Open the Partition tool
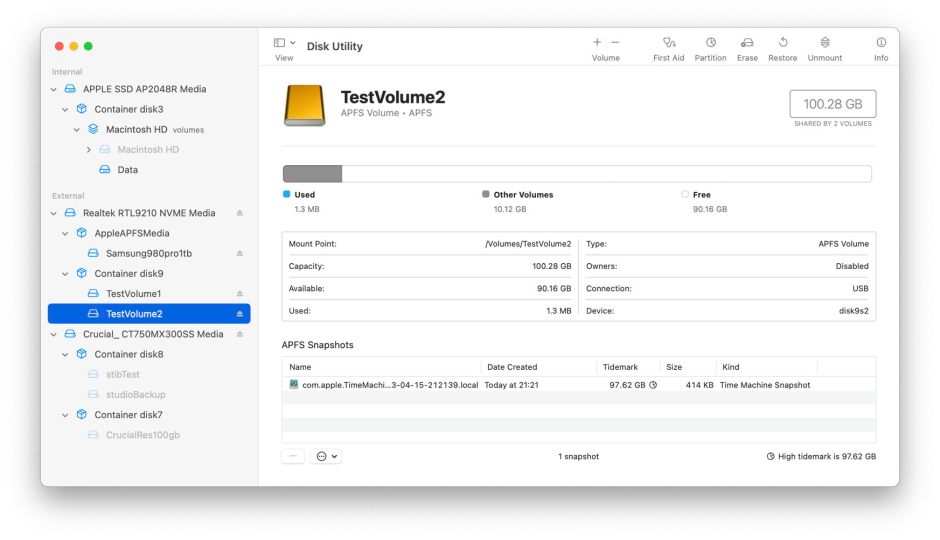Viewport: 940px width, 540px height. (710, 43)
